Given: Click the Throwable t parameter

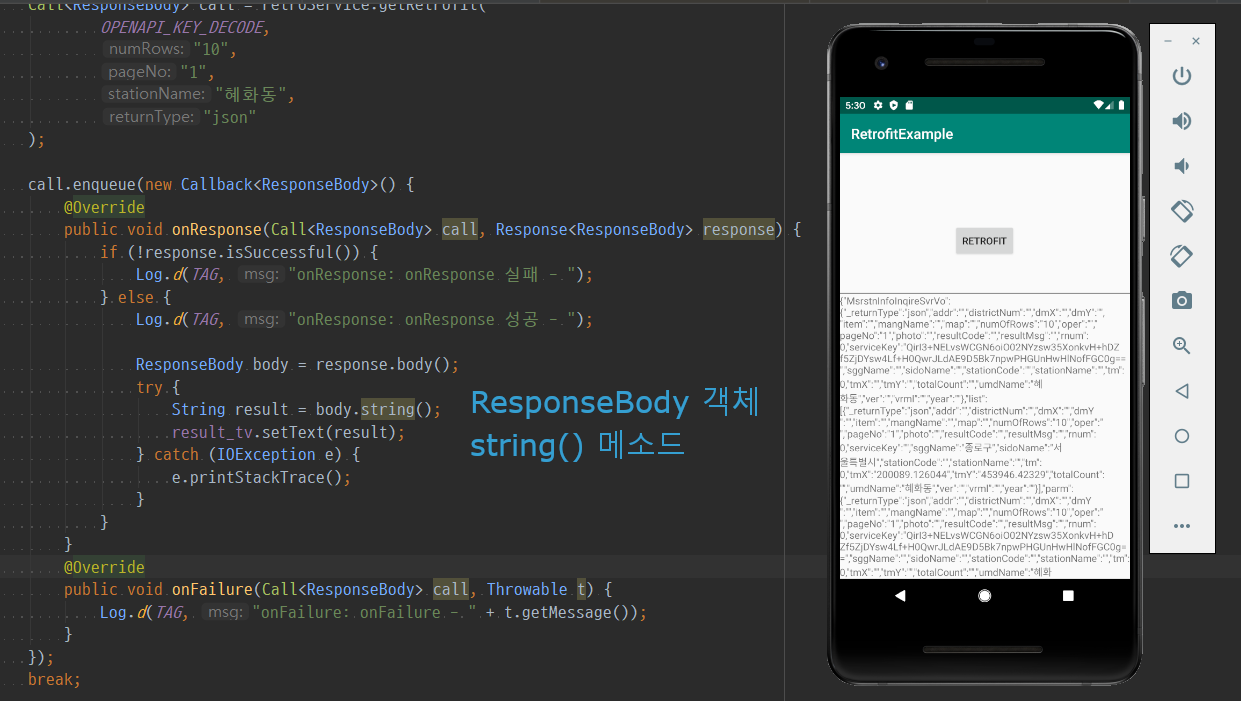Looking at the screenshot, I should 536,590.
